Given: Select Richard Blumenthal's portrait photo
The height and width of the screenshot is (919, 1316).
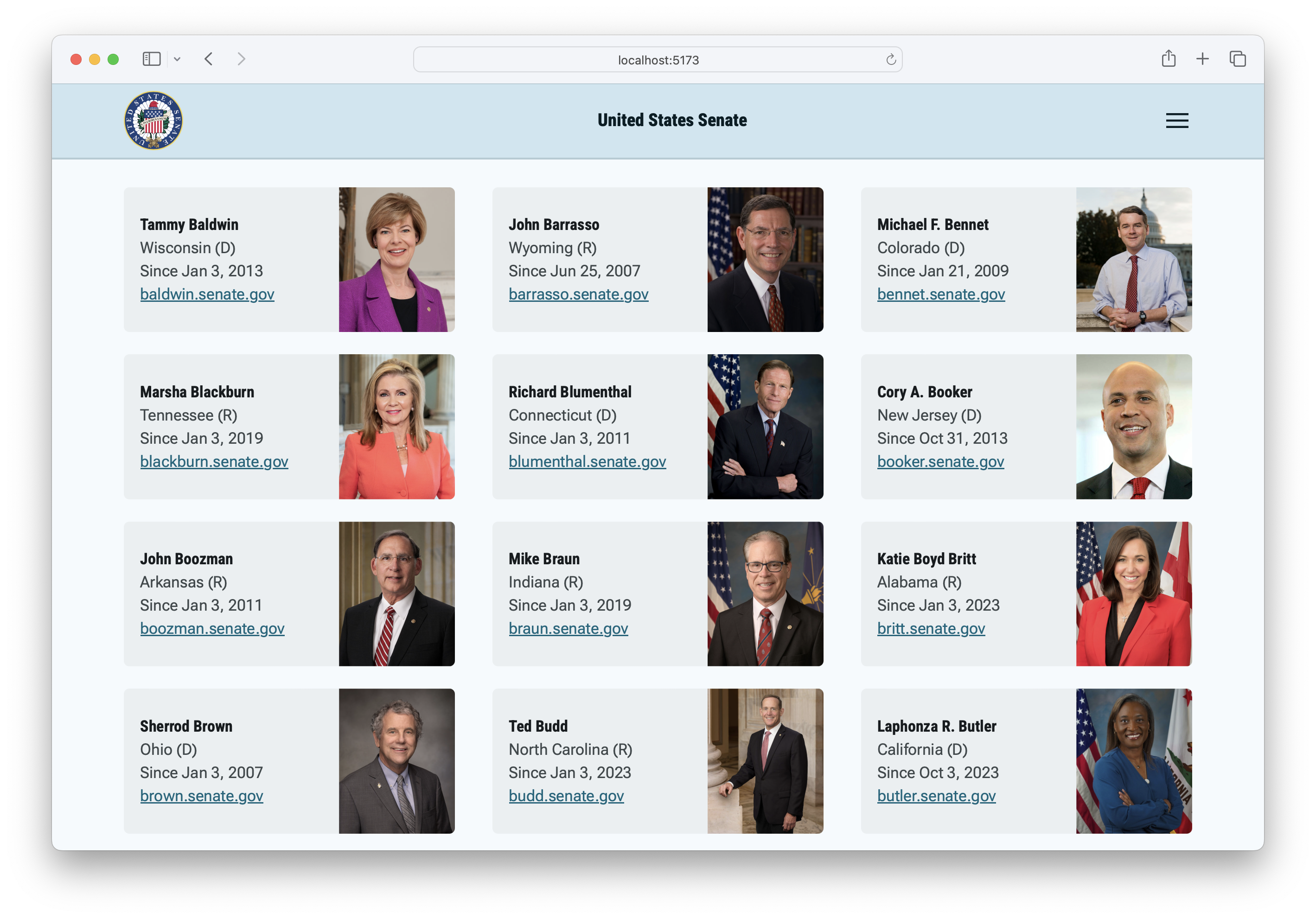Looking at the screenshot, I should [765, 427].
